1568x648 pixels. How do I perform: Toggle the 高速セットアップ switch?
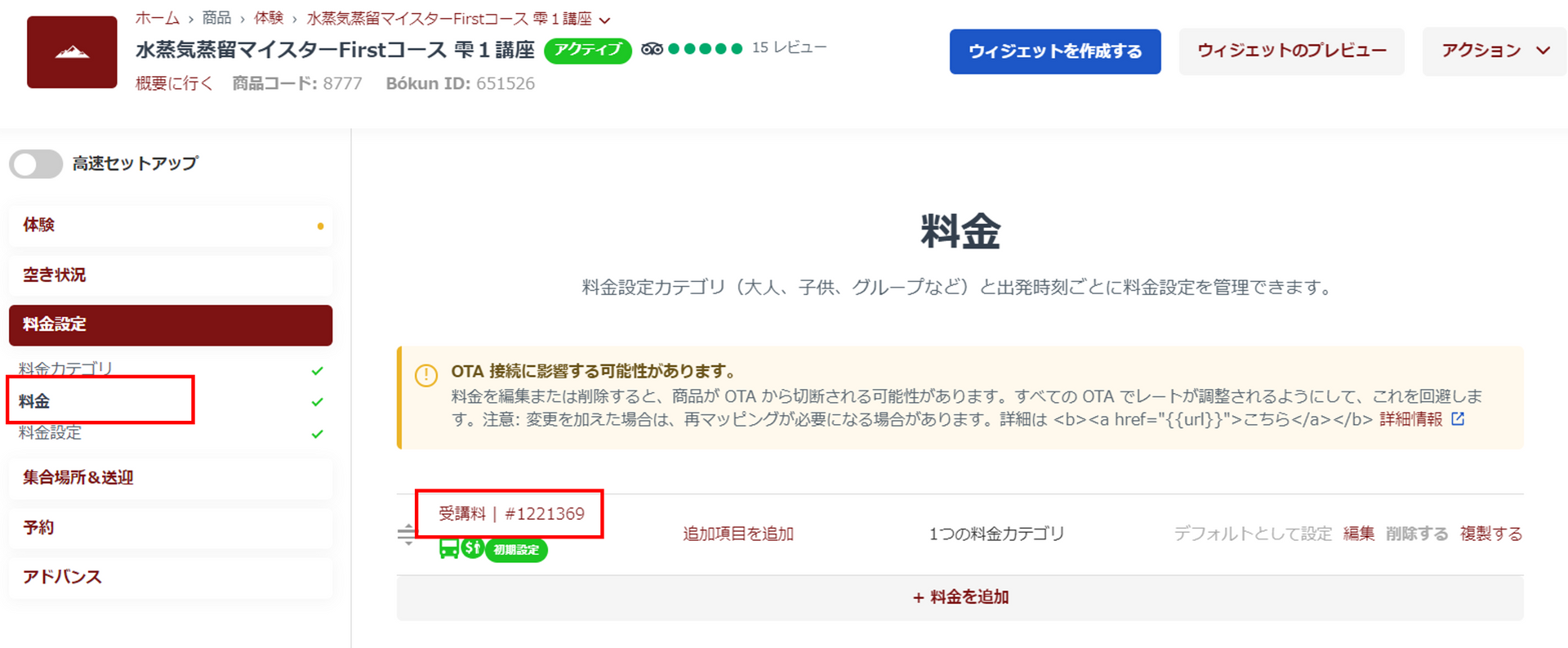point(36,164)
